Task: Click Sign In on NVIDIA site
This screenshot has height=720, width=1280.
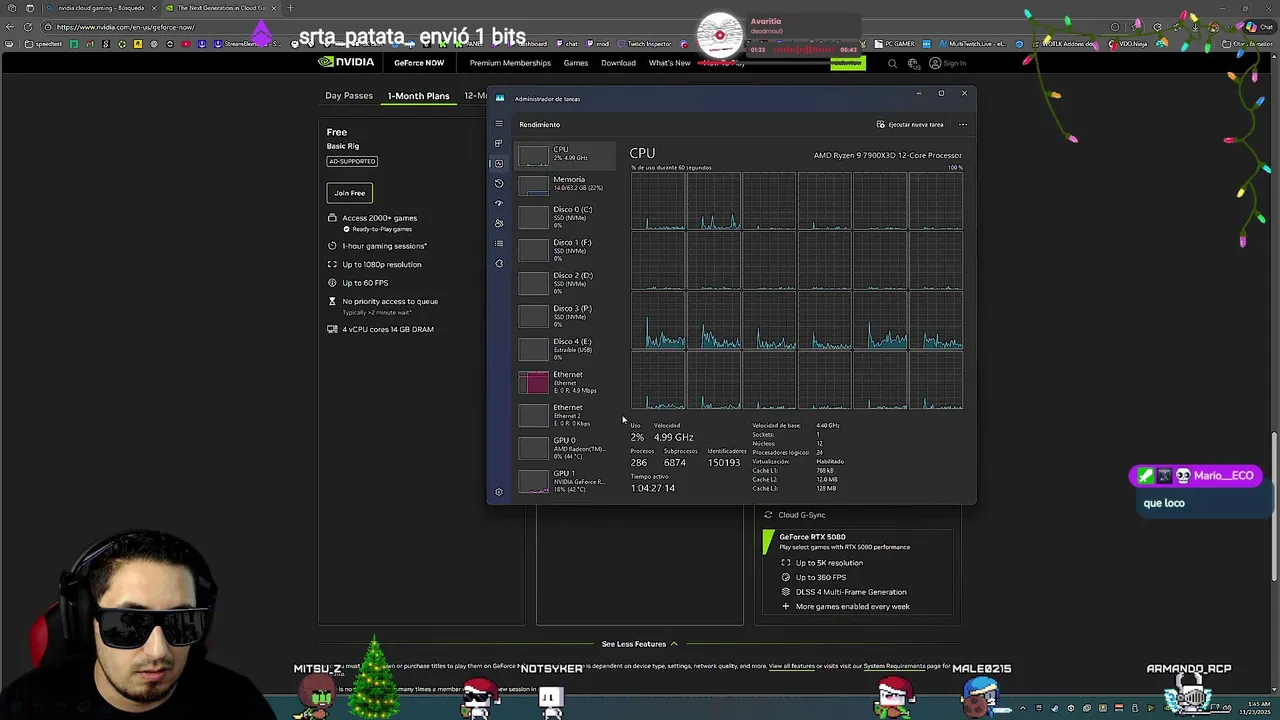Action: 947,63
